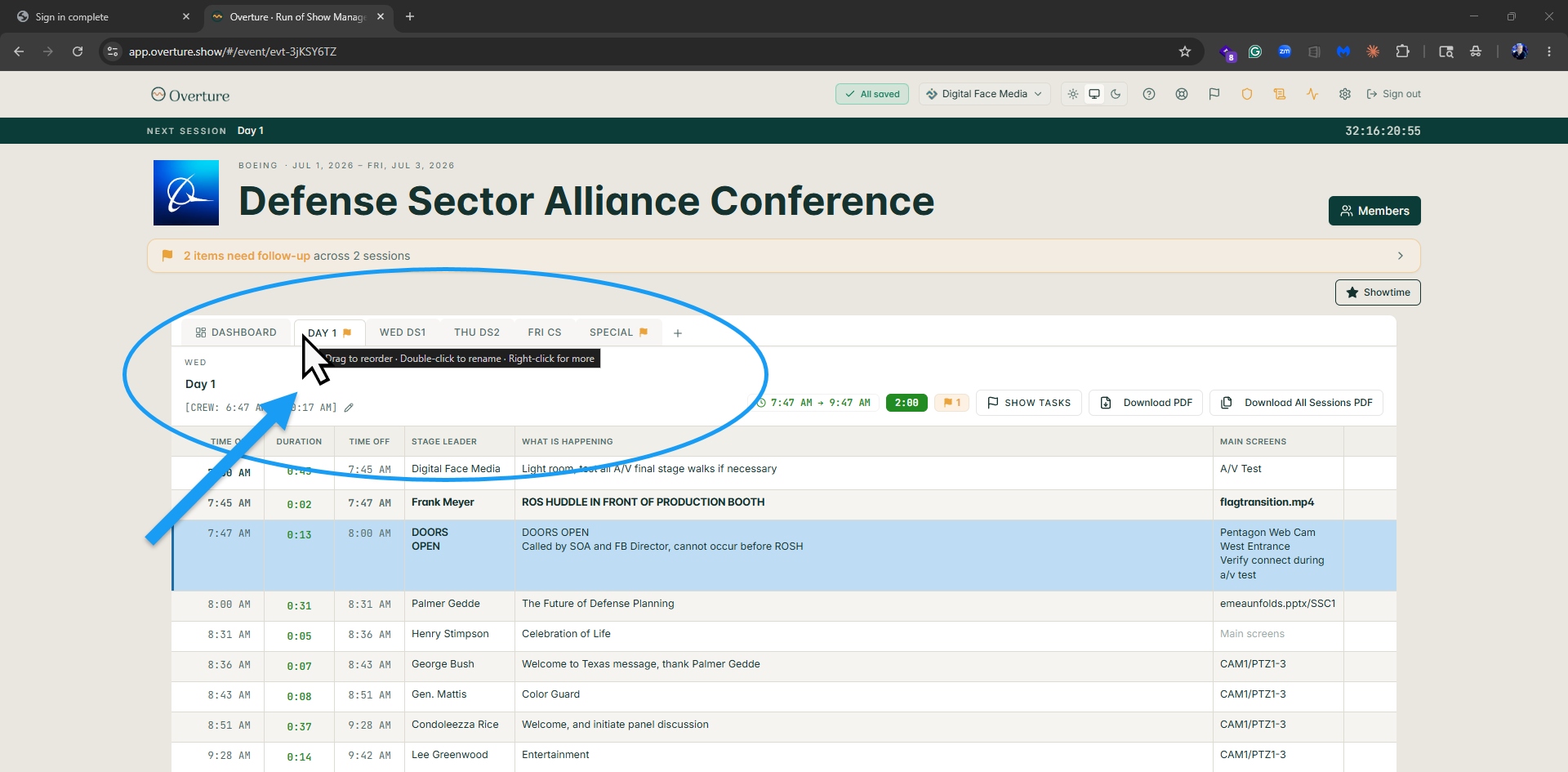
Task: Open the orange starburst extension icon
Action: click(1373, 51)
